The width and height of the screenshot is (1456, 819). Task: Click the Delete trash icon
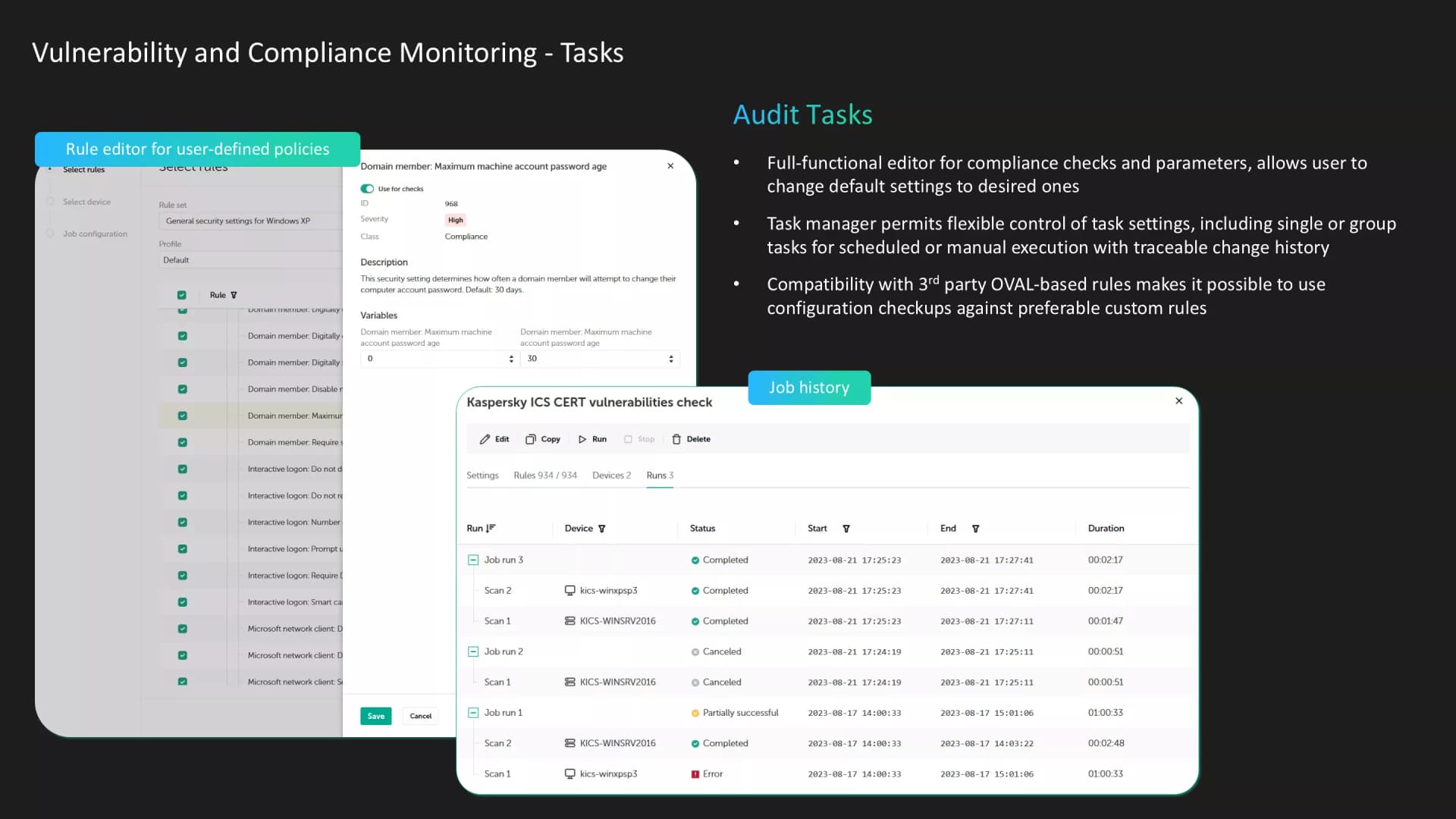[676, 439]
